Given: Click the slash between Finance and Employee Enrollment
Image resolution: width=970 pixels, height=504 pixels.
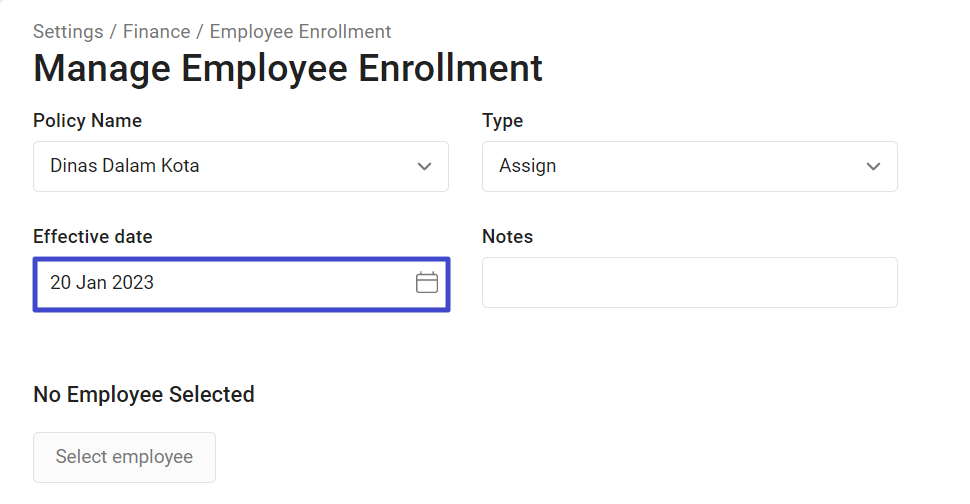Looking at the screenshot, I should click(200, 32).
